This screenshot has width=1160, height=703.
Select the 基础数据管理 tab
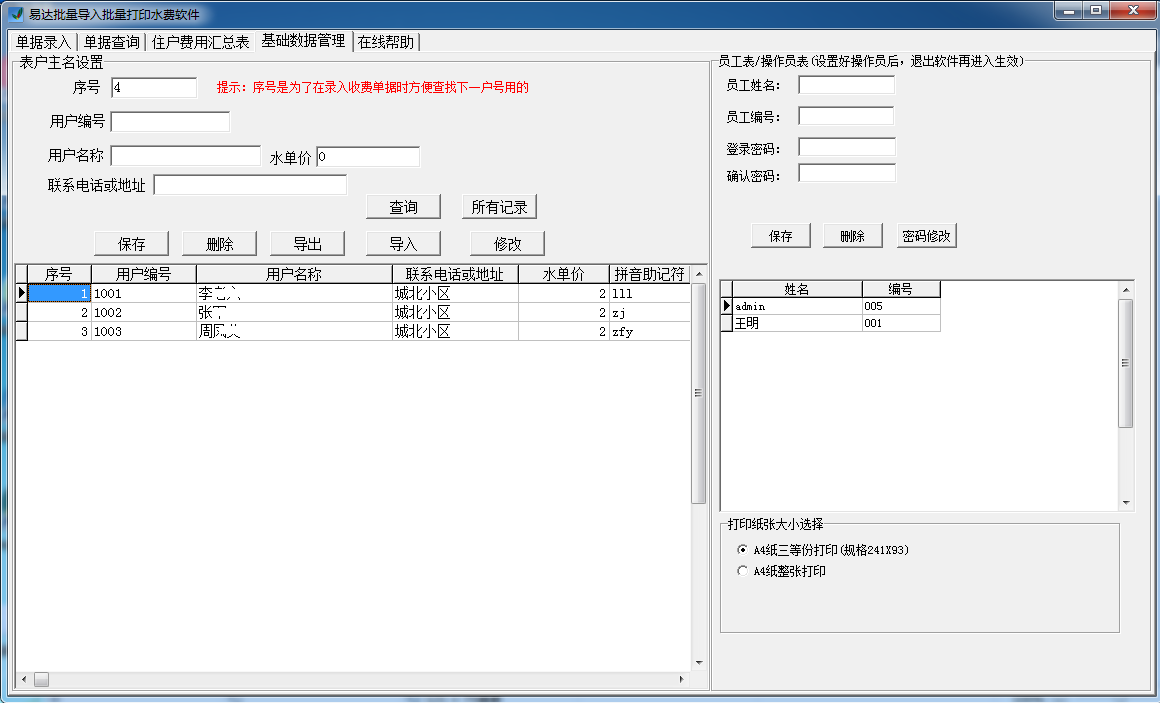pos(303,41)
